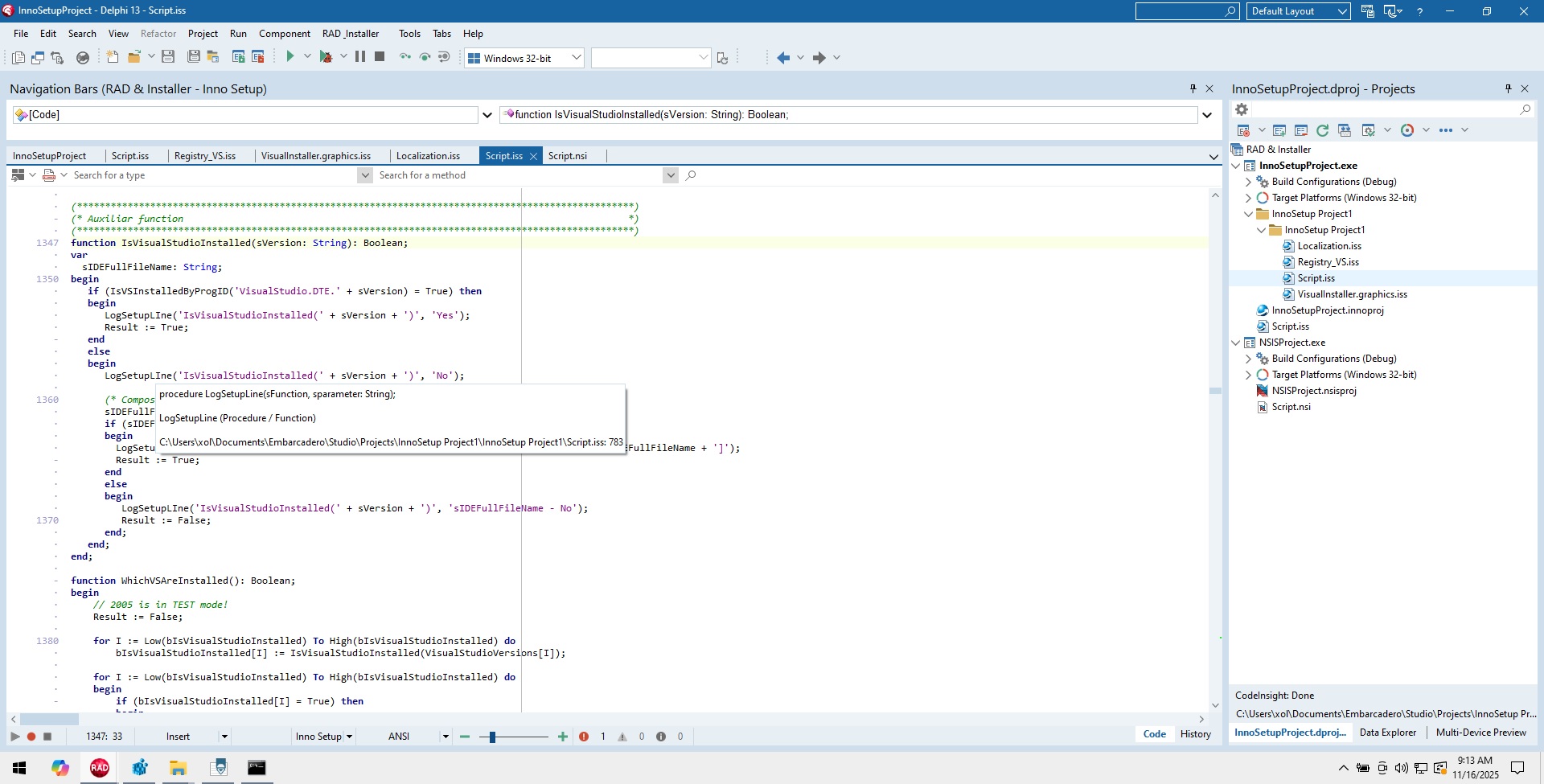
Task: Open the Refactor menu
Action: (158, 33)
